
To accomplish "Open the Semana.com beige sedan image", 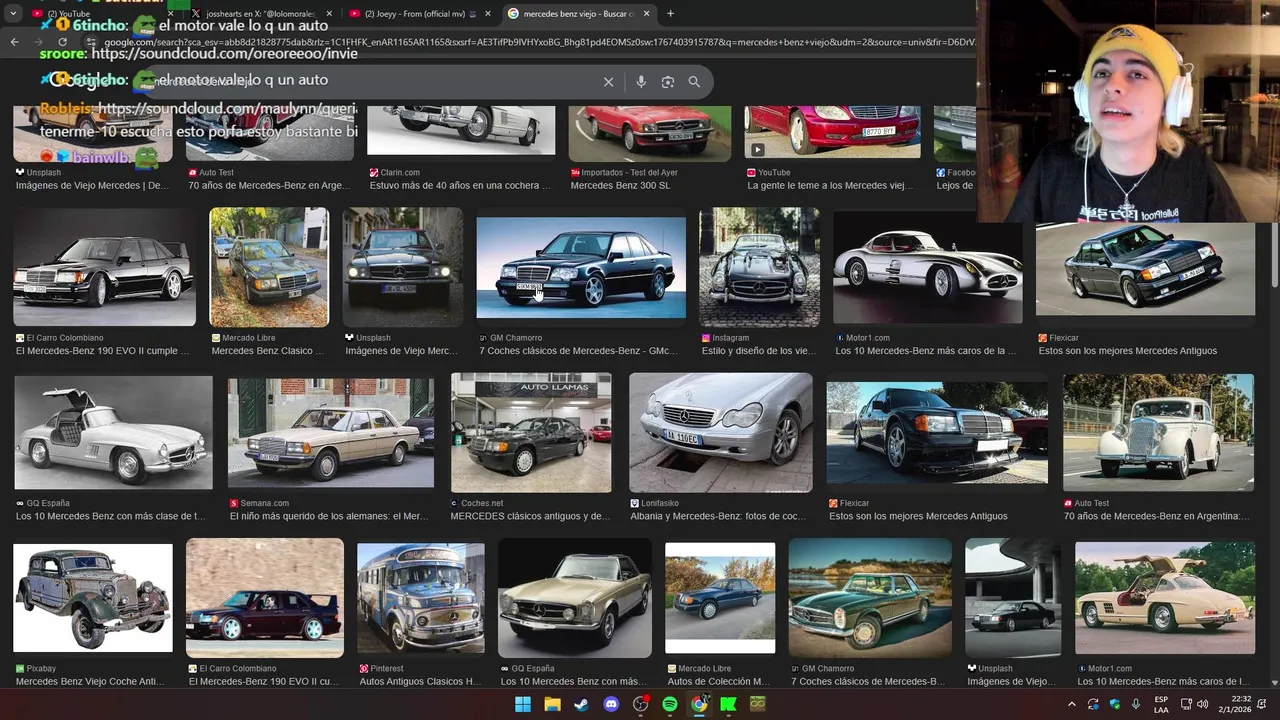I will (x=331, y=433).
